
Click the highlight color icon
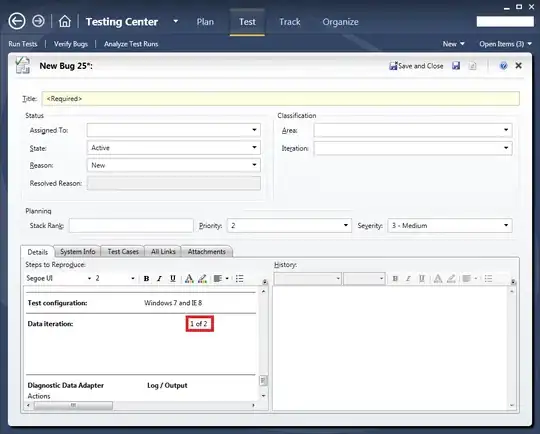click(202, 279)
